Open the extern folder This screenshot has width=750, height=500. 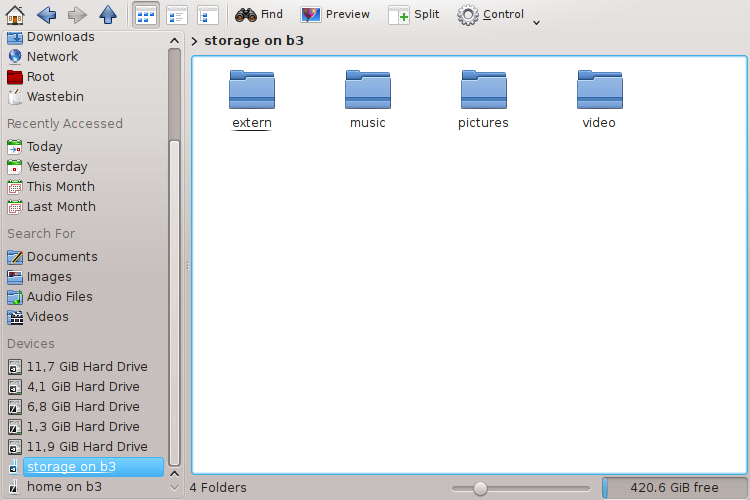(252, 100)
